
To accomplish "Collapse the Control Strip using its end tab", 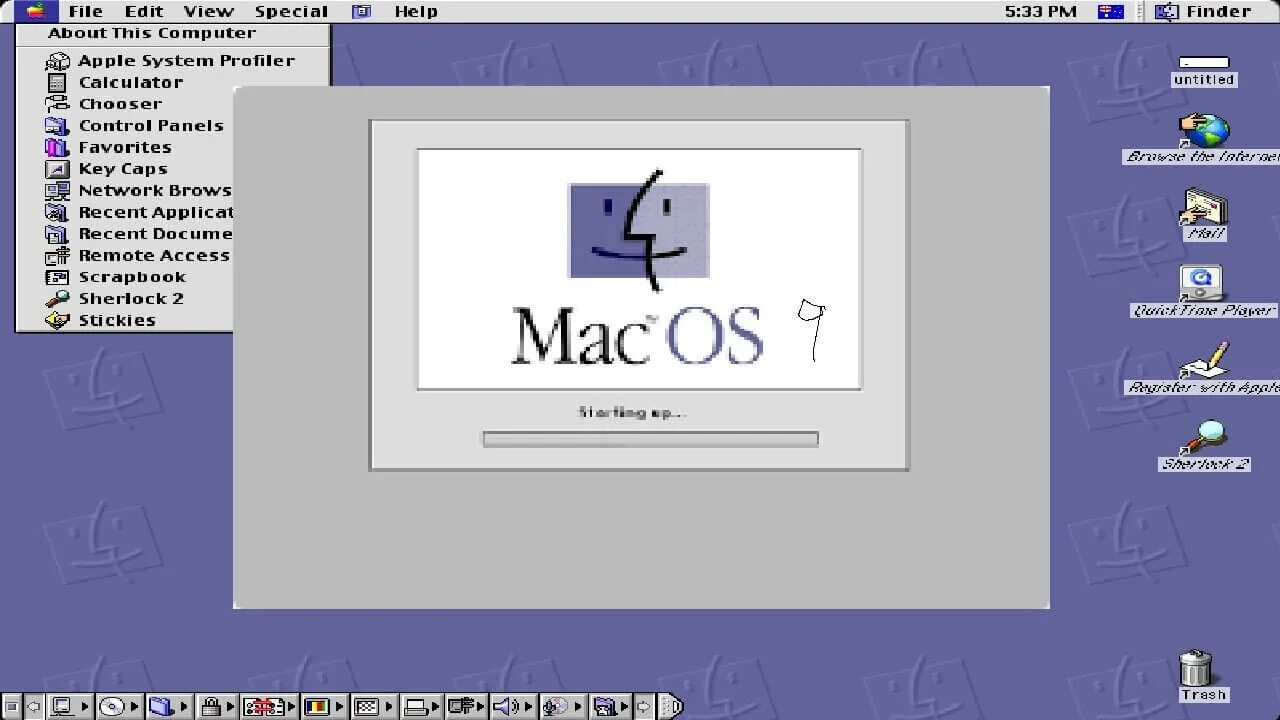I will (671, 706).
